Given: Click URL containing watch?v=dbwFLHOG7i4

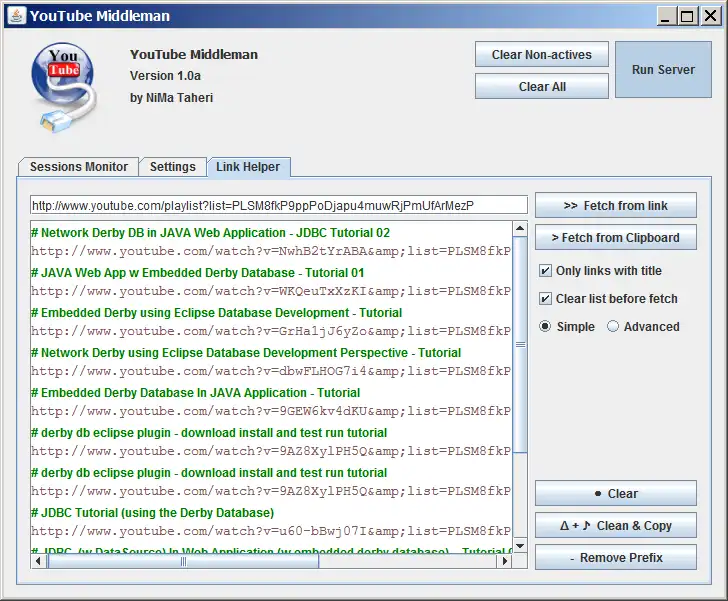Looking at the screenshot, I should pyautogui.click(x=271, y=371).
